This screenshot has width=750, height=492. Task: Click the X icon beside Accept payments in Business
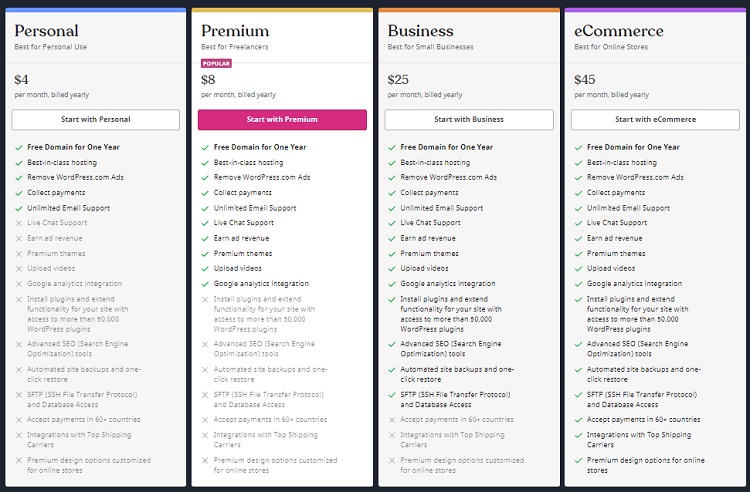(x=392, y=420)
